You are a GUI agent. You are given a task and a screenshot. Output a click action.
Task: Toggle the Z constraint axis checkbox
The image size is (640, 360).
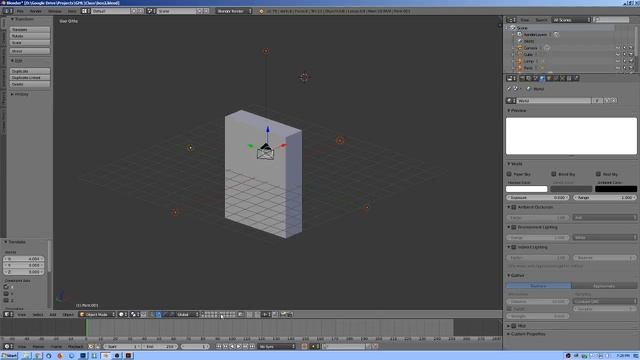pyautogui.click(x=6, y=300)
